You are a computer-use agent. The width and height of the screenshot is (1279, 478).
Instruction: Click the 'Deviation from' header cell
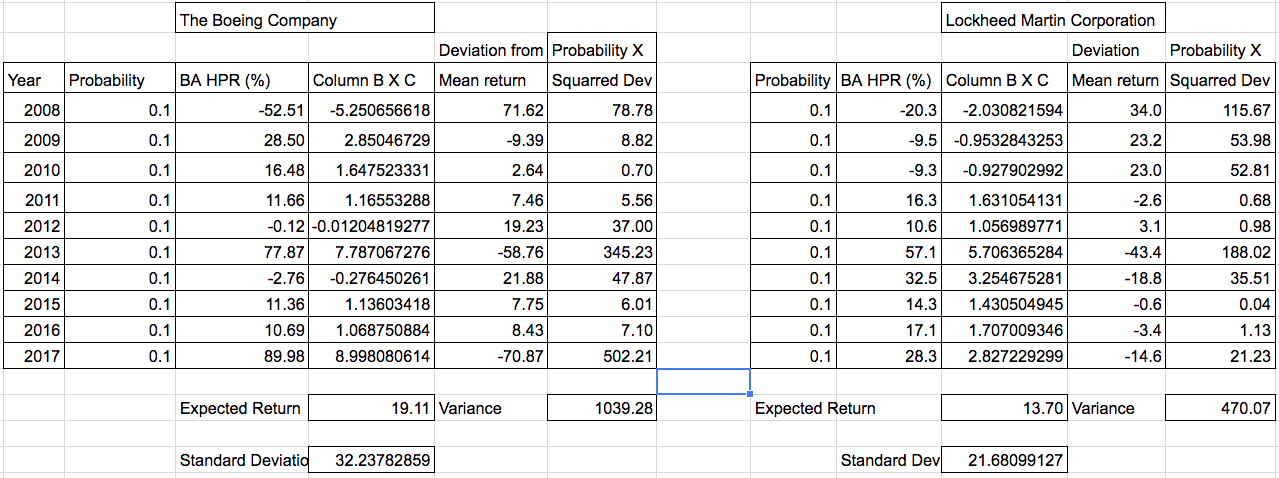491,50
